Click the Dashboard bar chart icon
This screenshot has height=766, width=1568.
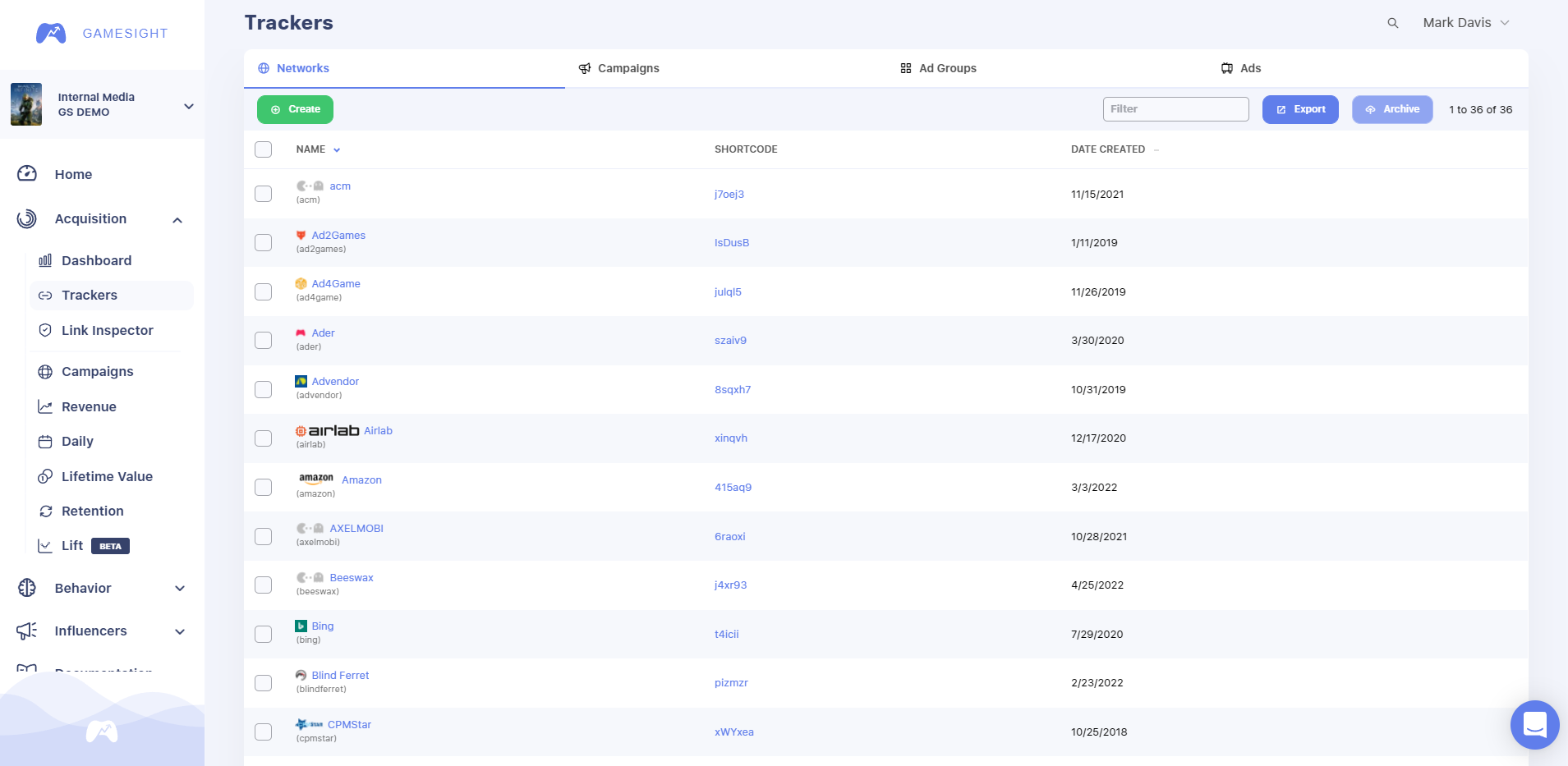point(45,260)
